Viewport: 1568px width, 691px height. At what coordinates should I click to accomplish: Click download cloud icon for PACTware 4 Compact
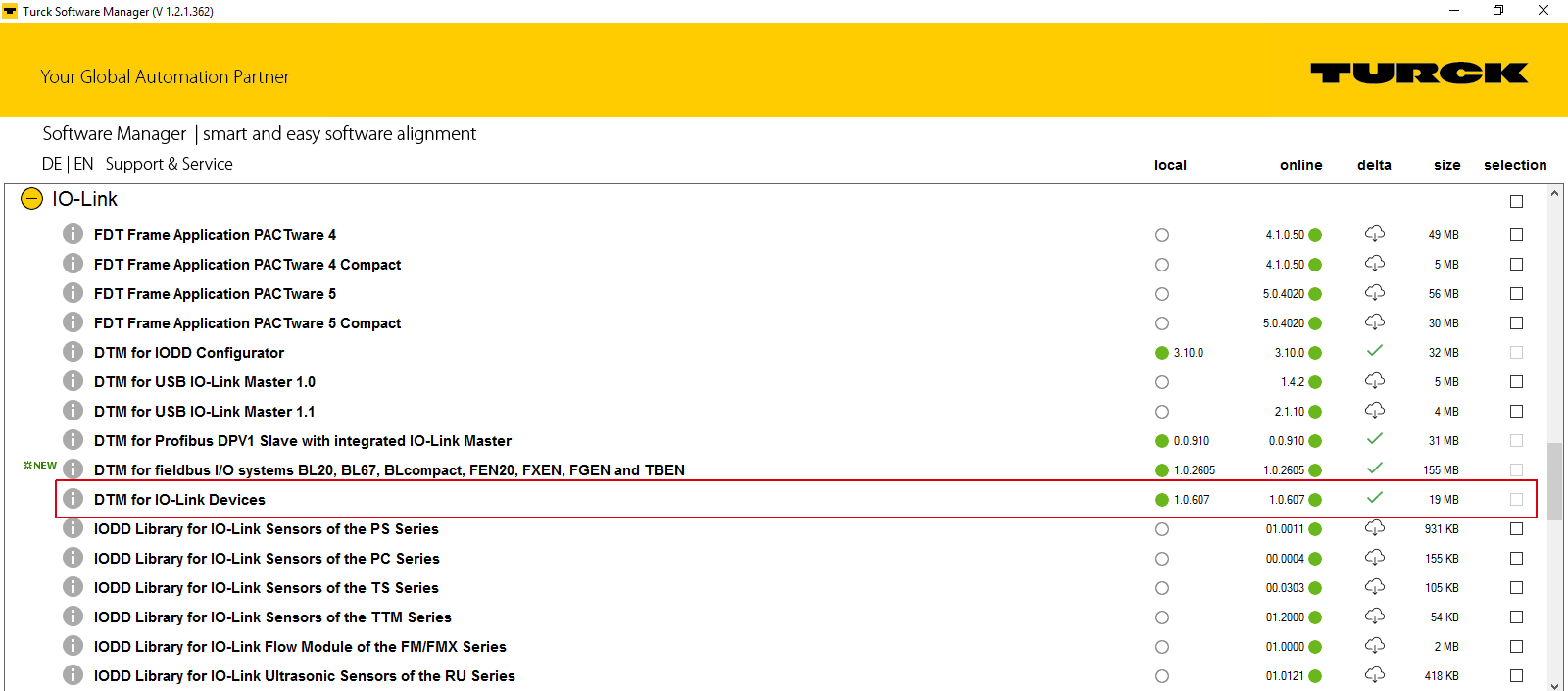(1375, 263)
